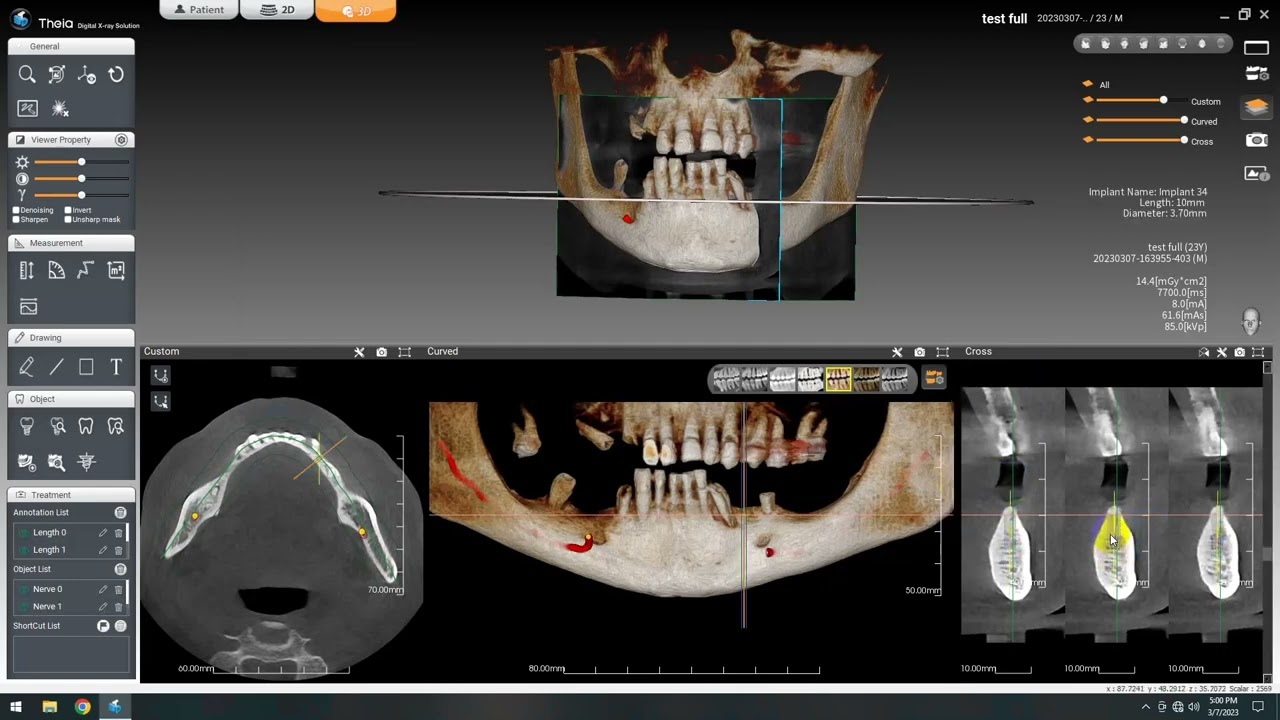
Task: Adjust the brightness slider
Action: click(x=81, y=162)
